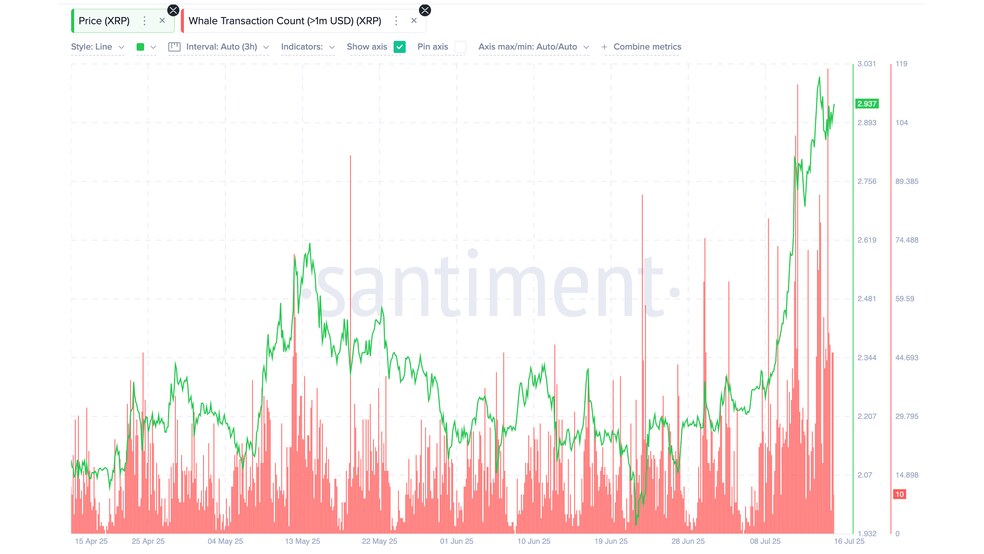Open Whale Transaction Count three-dot options menu
The image size is (984, 554).
[x=396, y=21]
